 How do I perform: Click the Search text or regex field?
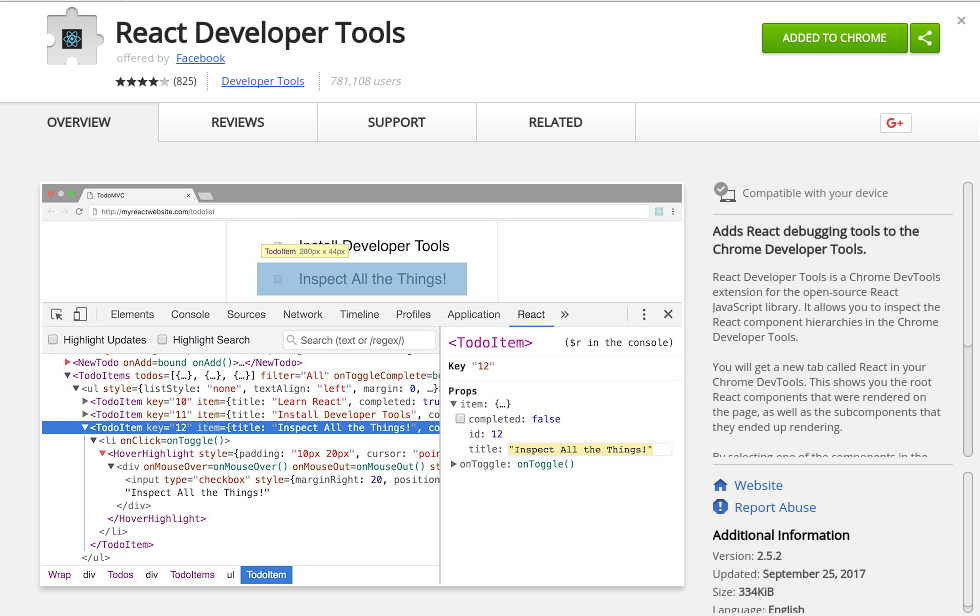pos(359,340)
